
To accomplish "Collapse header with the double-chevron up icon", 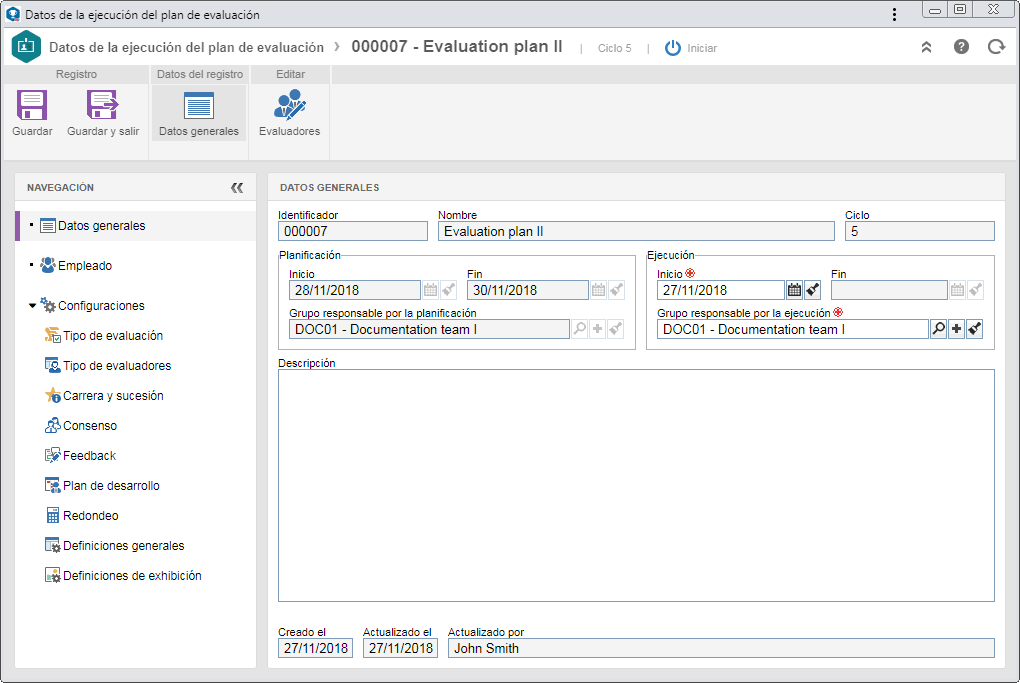I will [926, 47].
